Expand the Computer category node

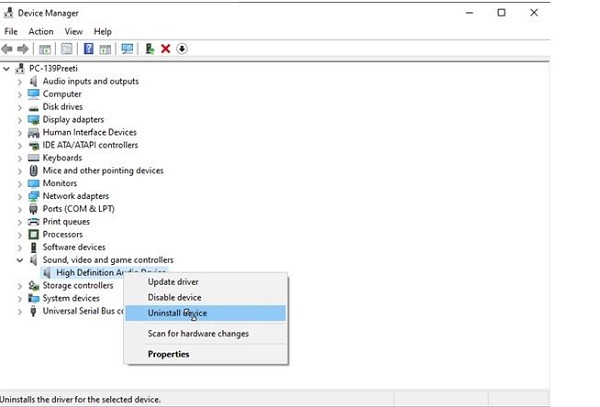(20, 94)
